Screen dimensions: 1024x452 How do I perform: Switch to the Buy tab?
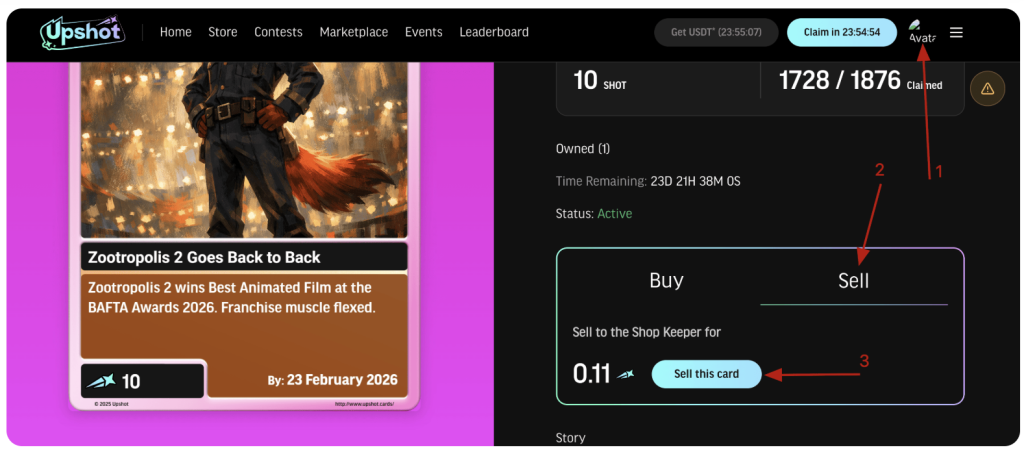click(666, 281)
